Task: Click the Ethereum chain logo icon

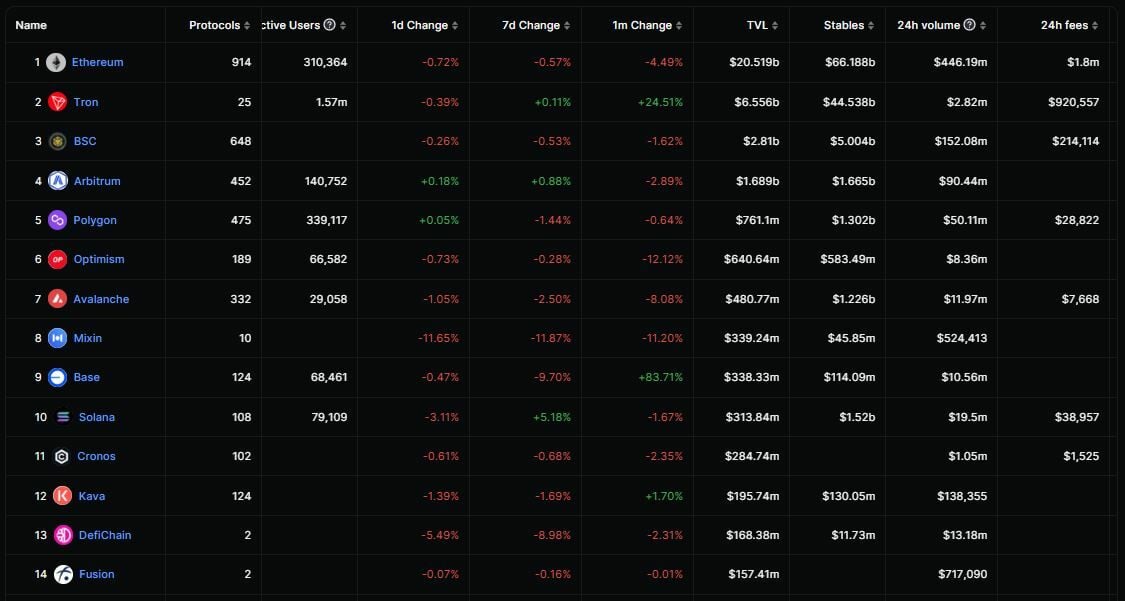Action: (x=56, y=62)
